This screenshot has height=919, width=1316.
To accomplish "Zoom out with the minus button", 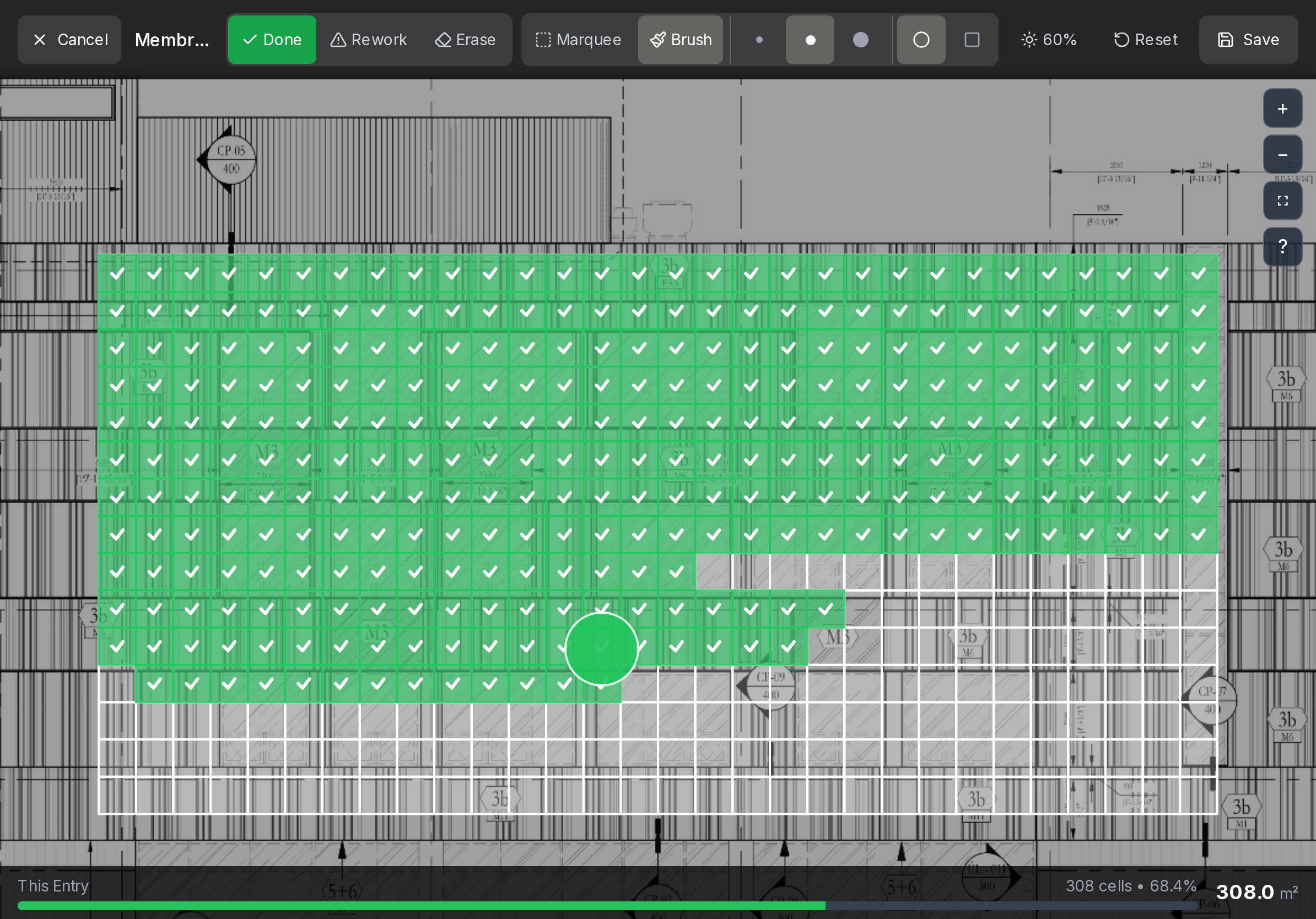I will pos(1283,155).
